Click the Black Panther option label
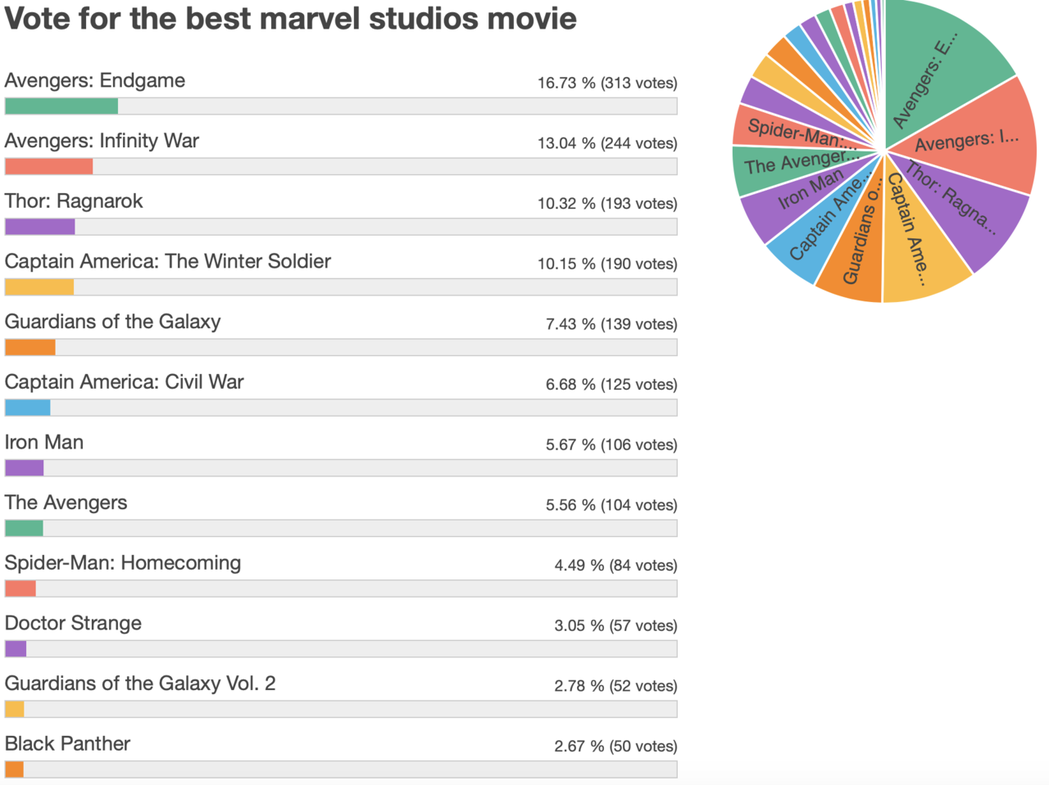Image resolution: width=1049 pixels, height=785 pixels. [67, 744]
